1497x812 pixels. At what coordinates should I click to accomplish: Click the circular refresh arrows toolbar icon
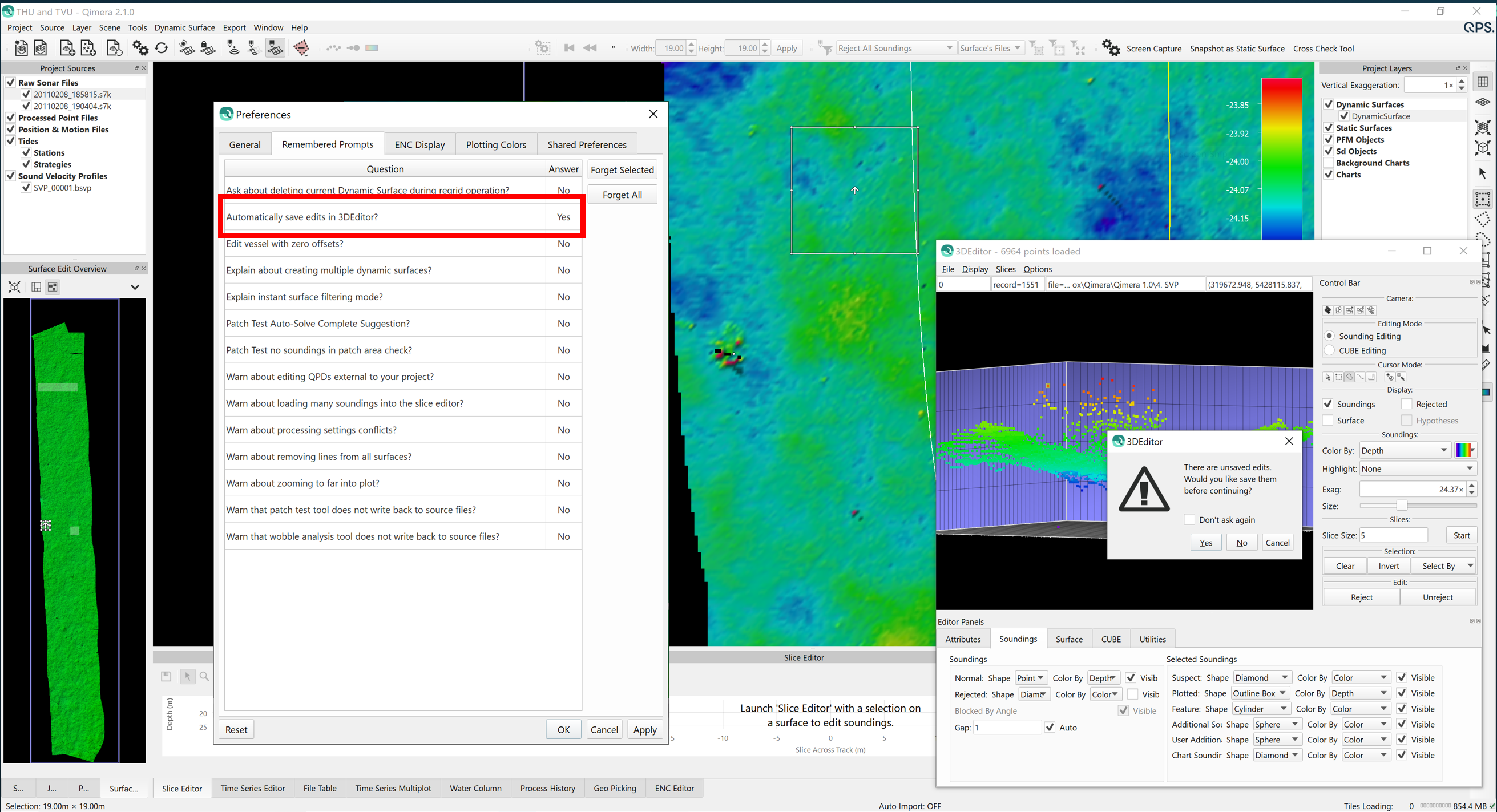[x=162, y=48]
